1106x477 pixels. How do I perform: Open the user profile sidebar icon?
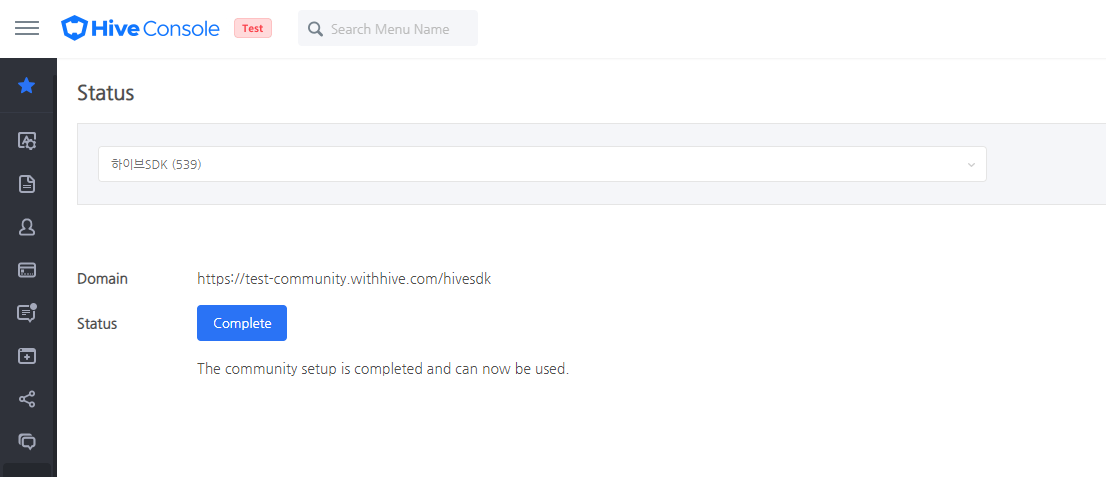point(27,227)
